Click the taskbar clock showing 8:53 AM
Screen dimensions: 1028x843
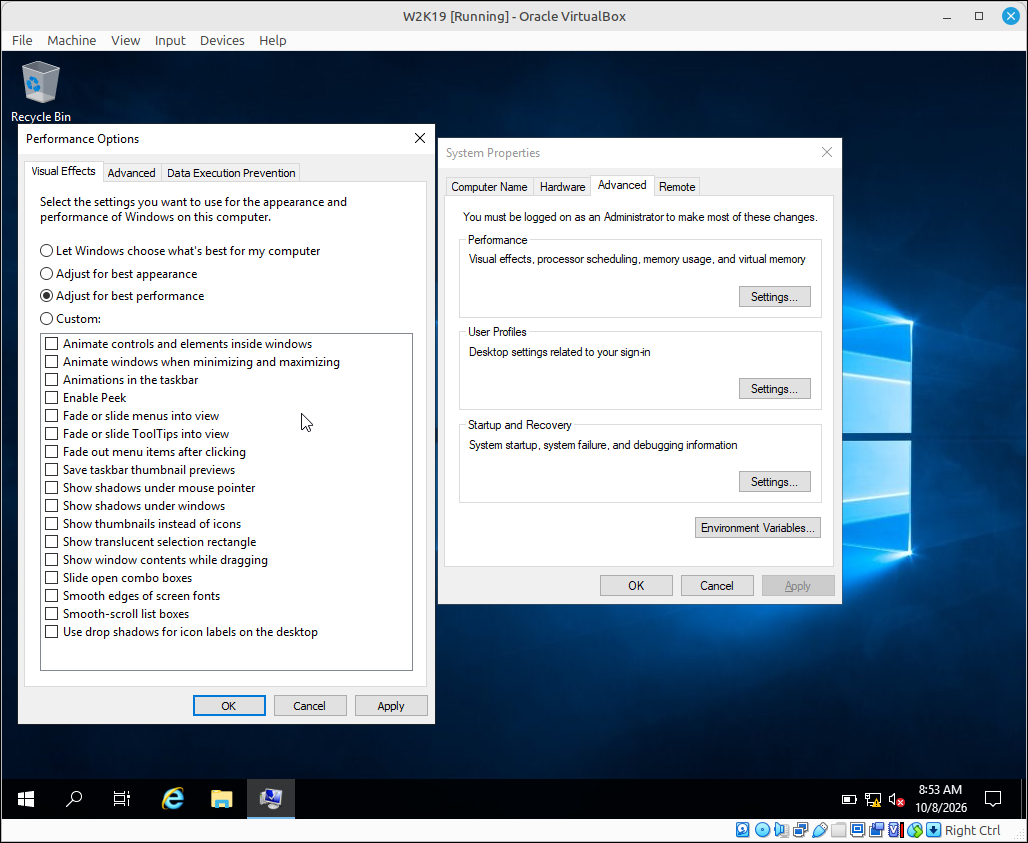point(941,798)
